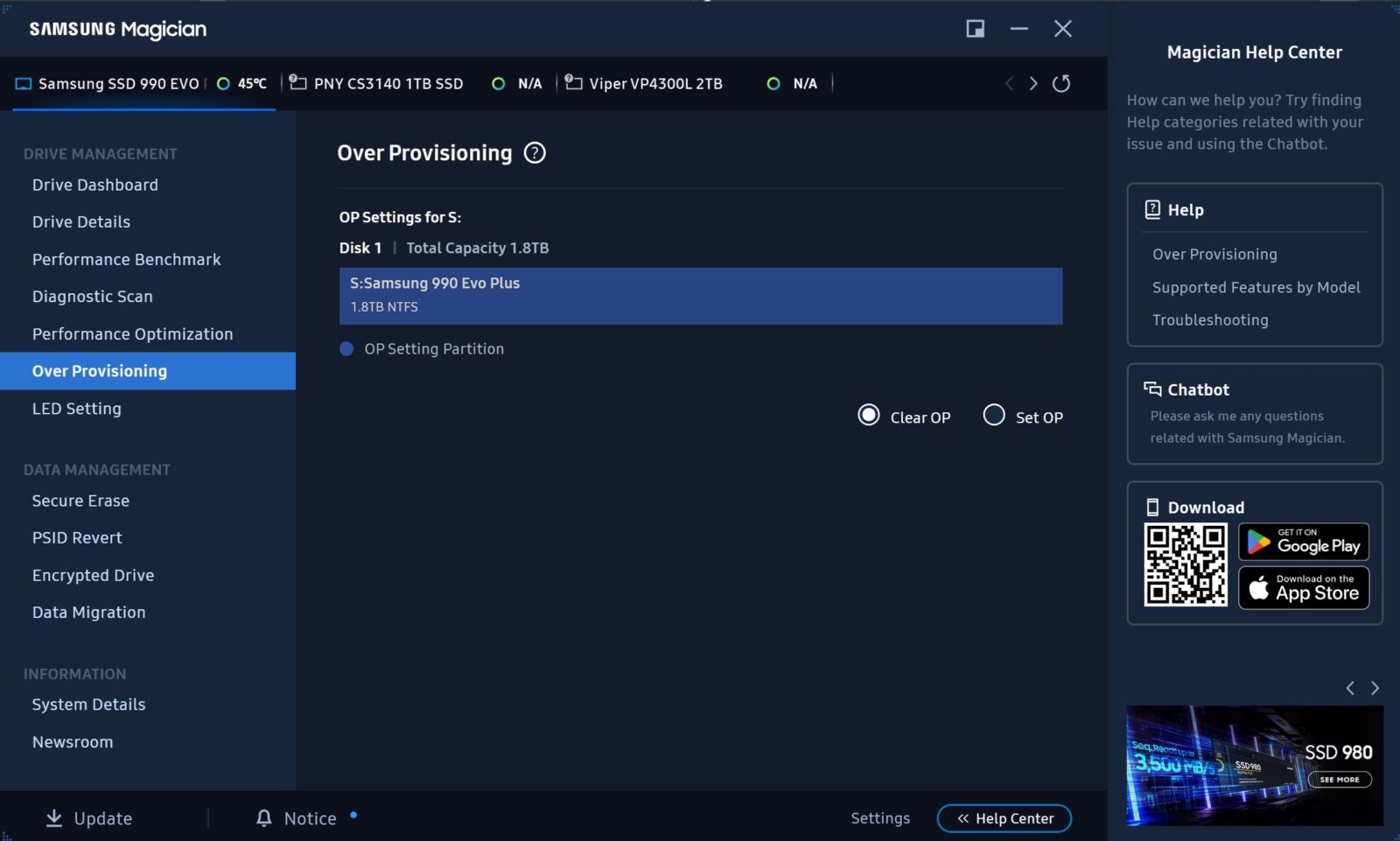Click SEE MORE on the SSD 980 banner
This screenshot has height=841, width=1400.
(x=1340, y=780)
